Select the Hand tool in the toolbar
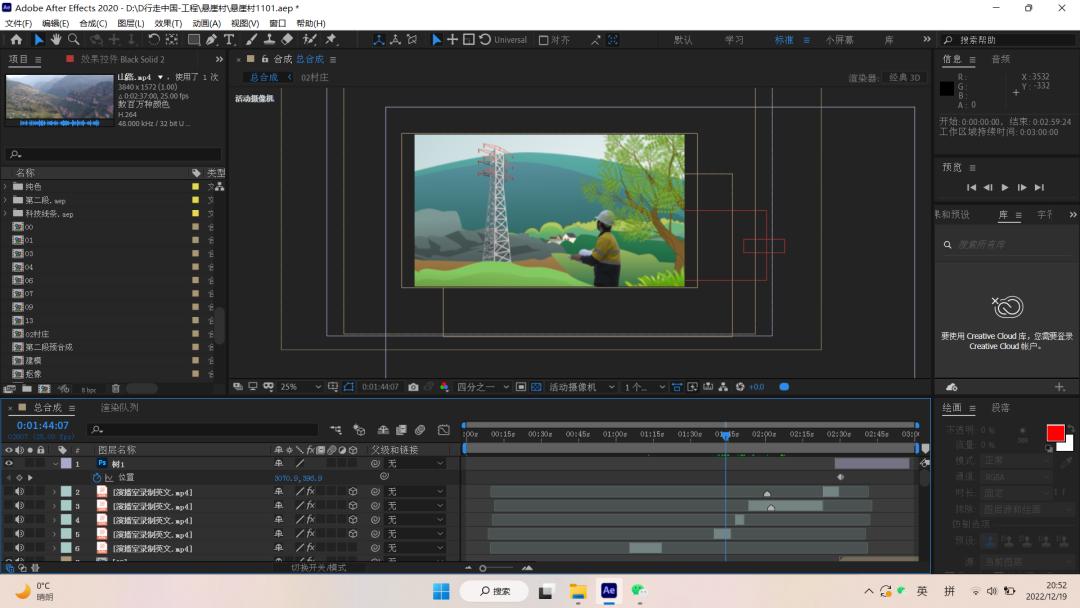The width and height of the screenshot is (1080, 608). (56, 40)
